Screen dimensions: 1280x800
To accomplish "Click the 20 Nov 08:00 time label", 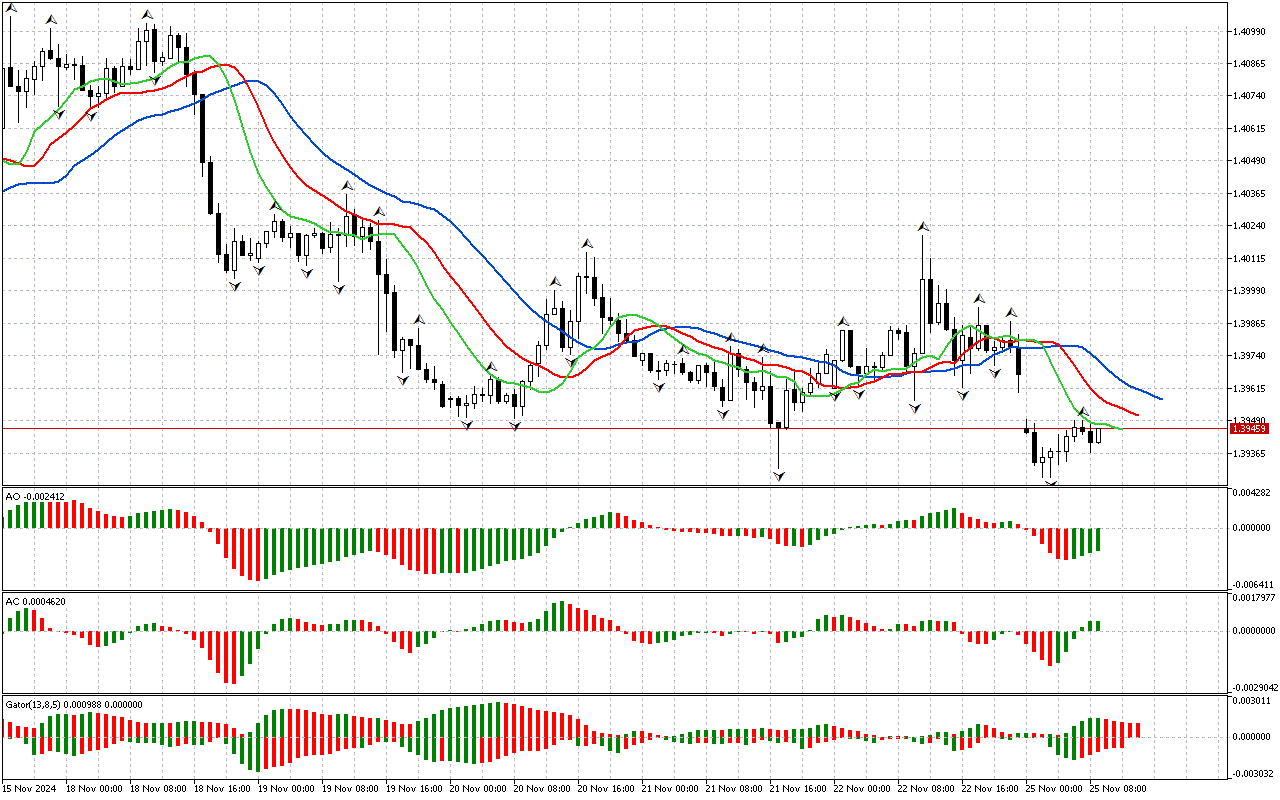I will click(x=543, y=789).
